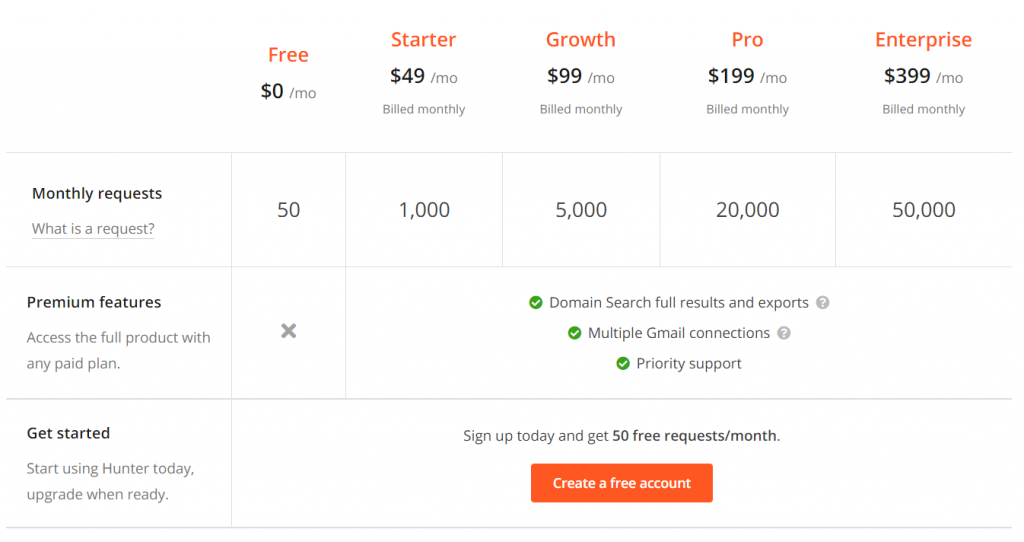Choose the Enterprise plan heading
Image resolution: width=1024 pixels, height=542 pixels.
pyautogui.click(x=923, y=40)
